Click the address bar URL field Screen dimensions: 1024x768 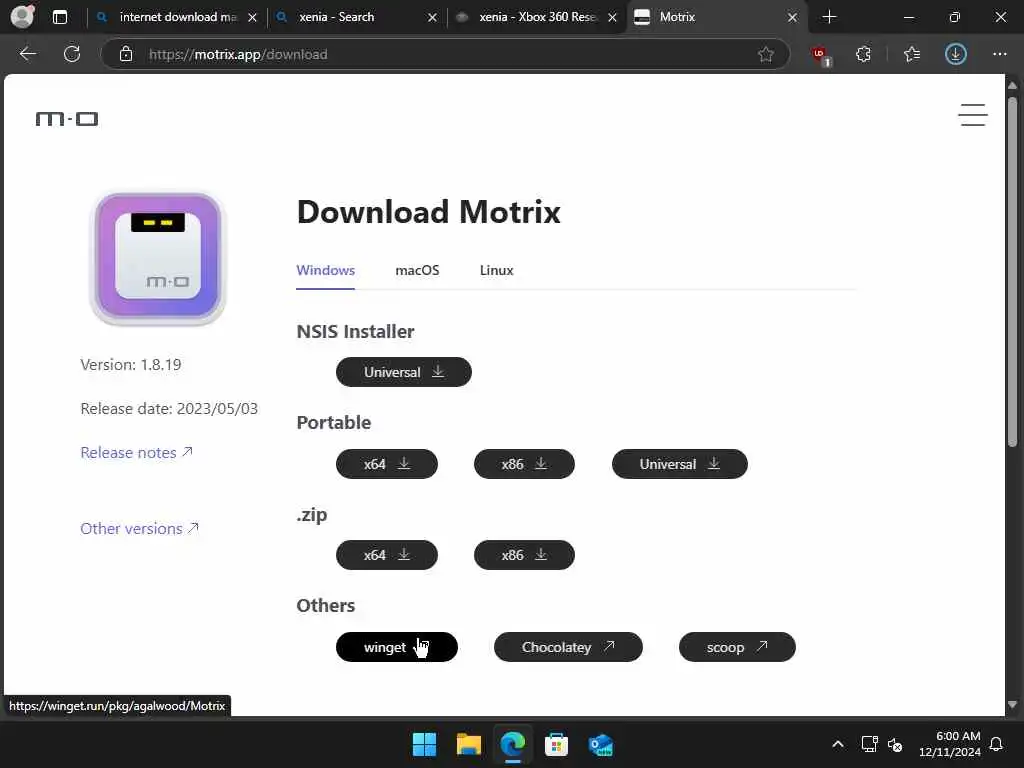444,54
